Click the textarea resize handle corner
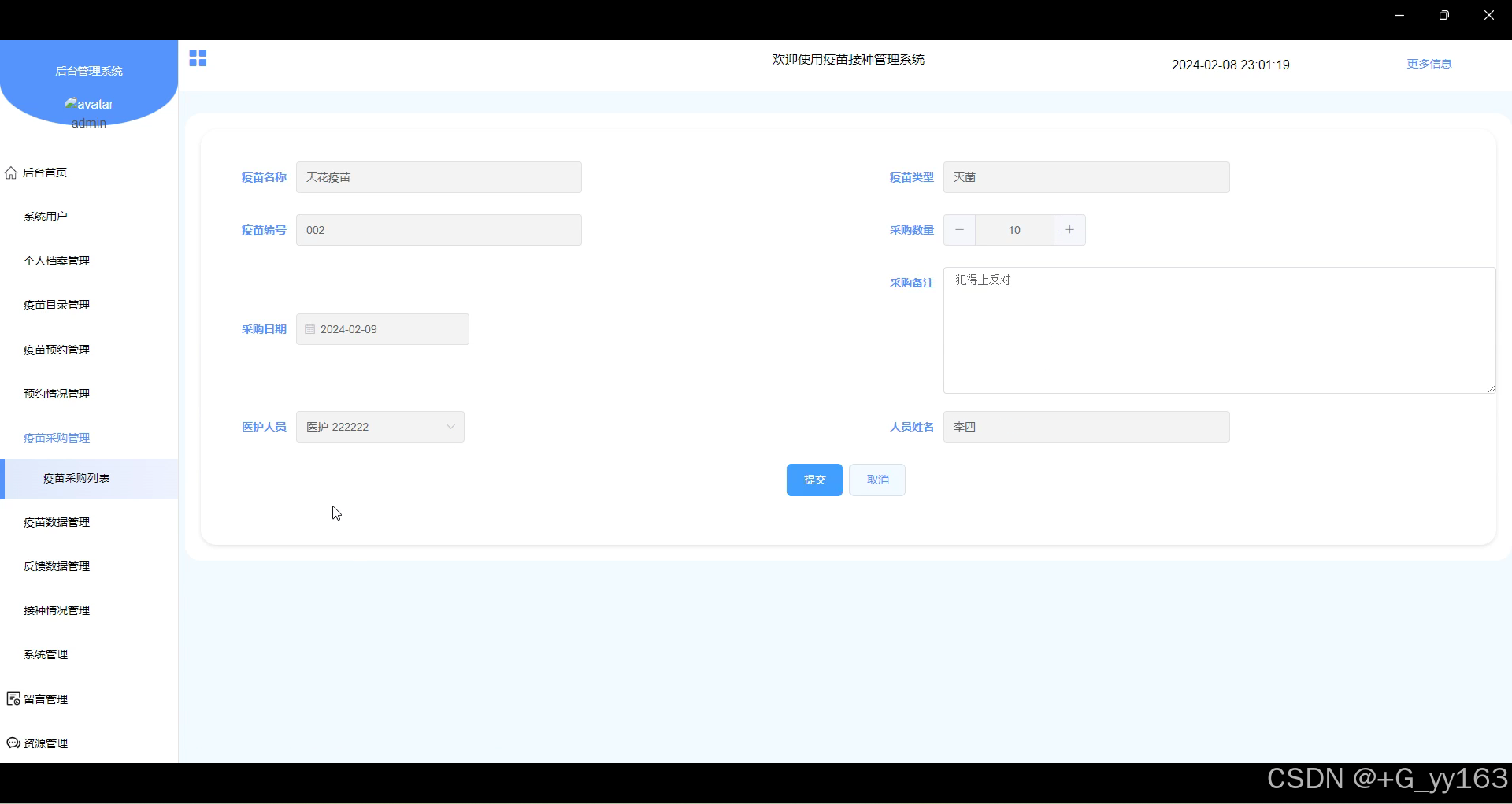 1491,388
